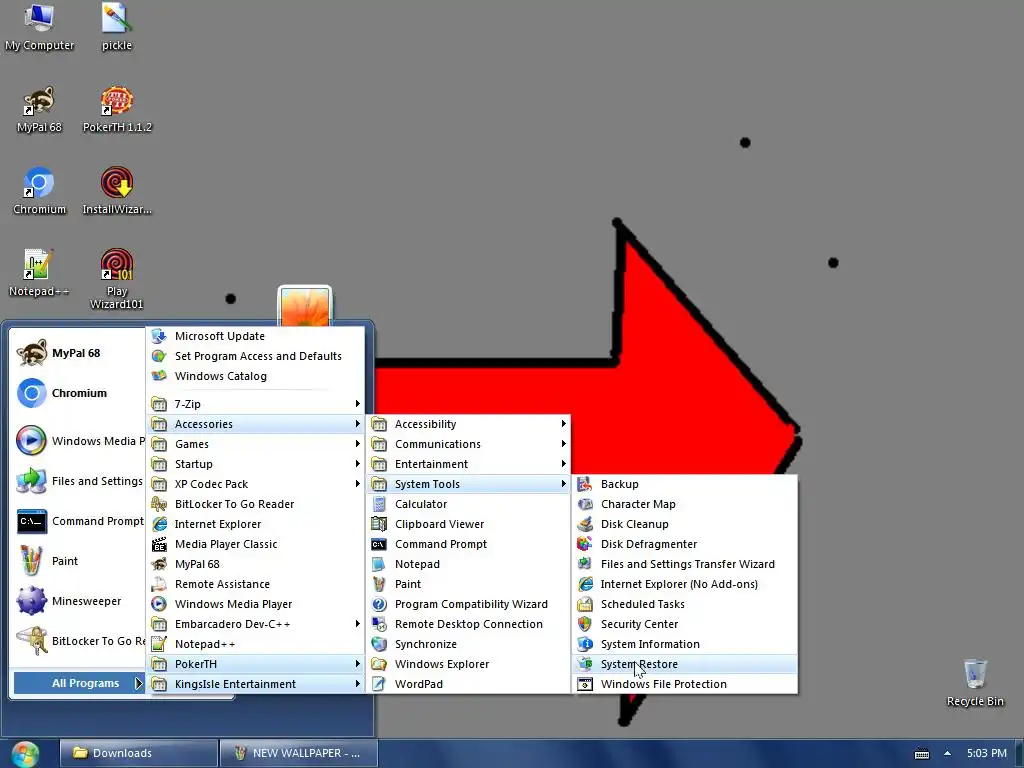Expand the Communications submenu
This screenshot has height=768, width=1024.
[x=468, y=444]
